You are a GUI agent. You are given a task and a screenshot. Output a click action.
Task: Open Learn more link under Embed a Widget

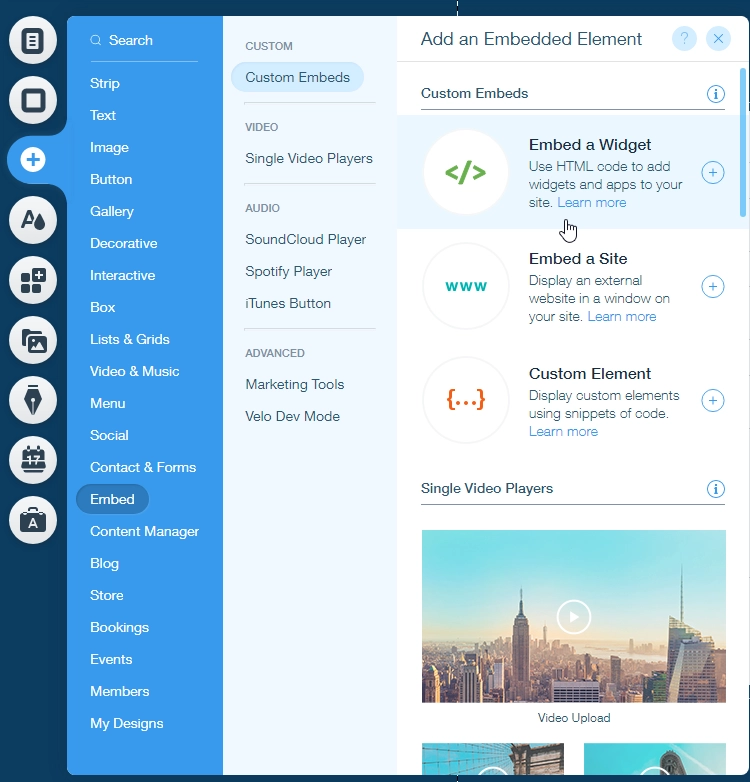point(591,202)
